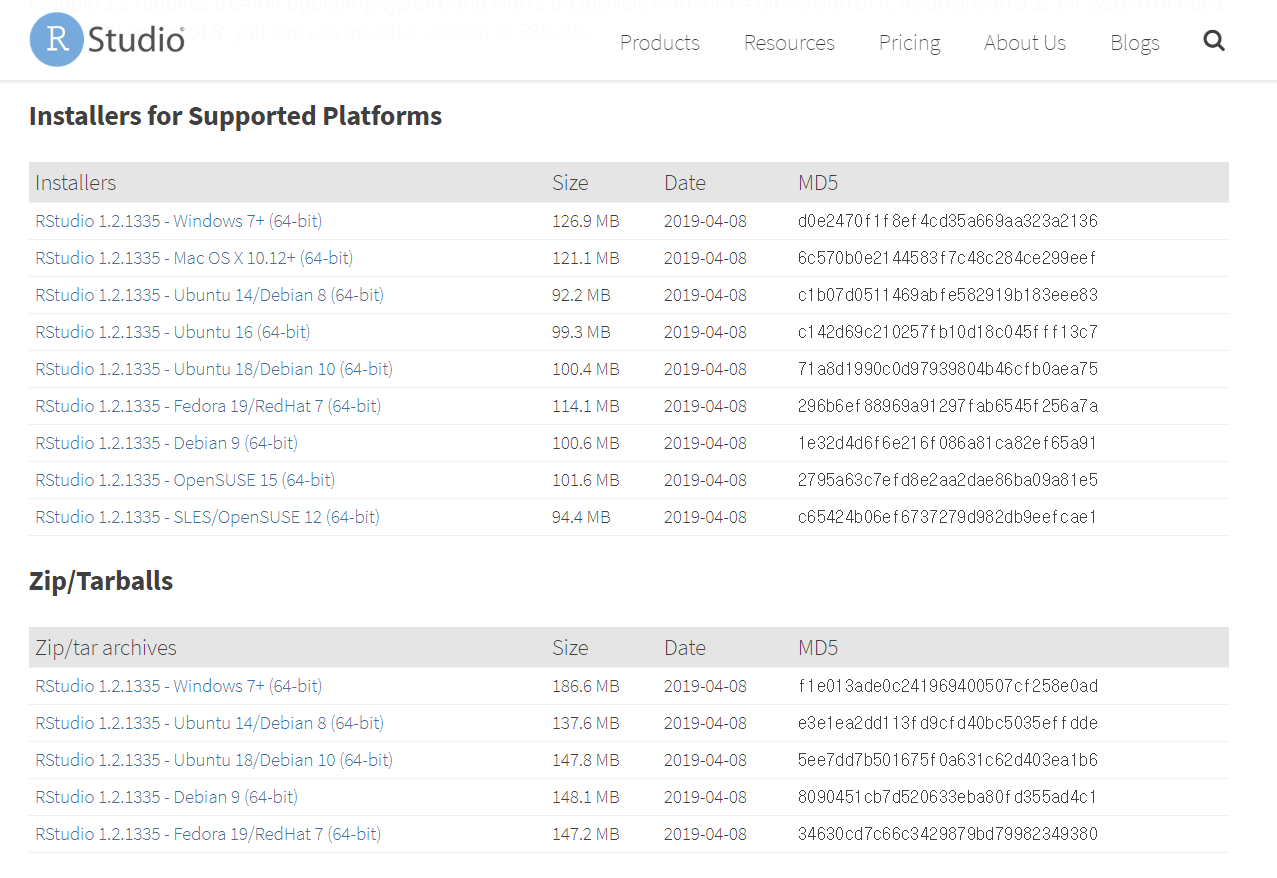Select MD5 hash starting 2795a63c
This screenshot has width=1277, height=878.
tap(948, 480)
